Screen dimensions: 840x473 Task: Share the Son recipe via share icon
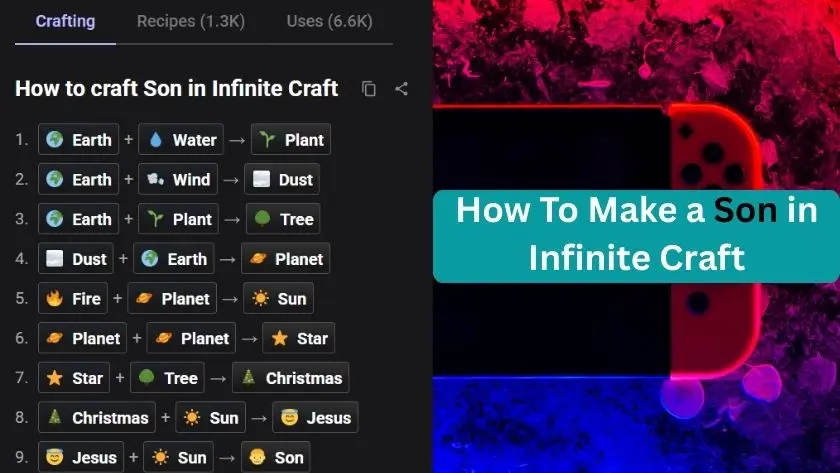coord(401,89)
